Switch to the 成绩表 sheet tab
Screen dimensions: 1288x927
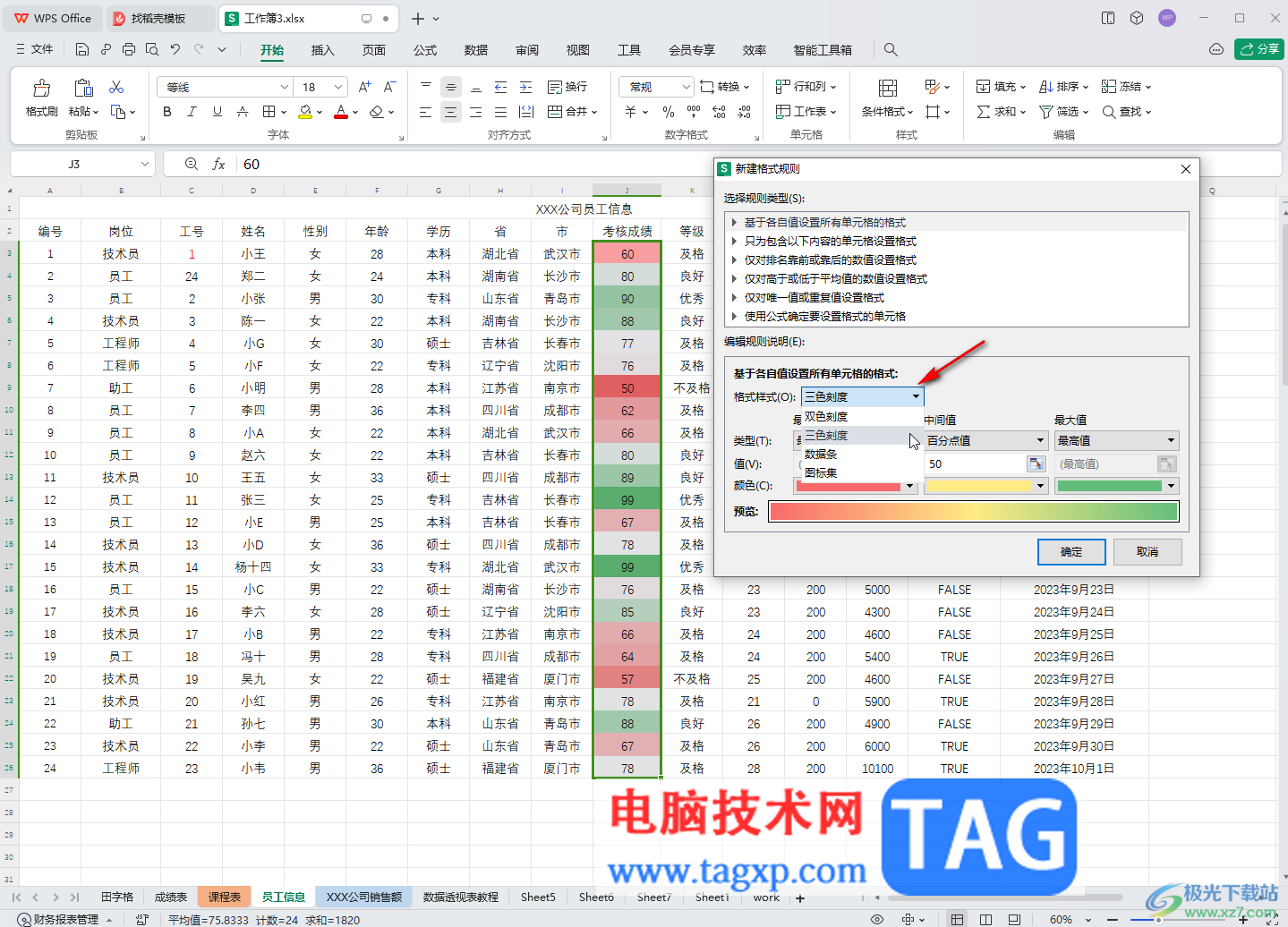tap(171, 897)
